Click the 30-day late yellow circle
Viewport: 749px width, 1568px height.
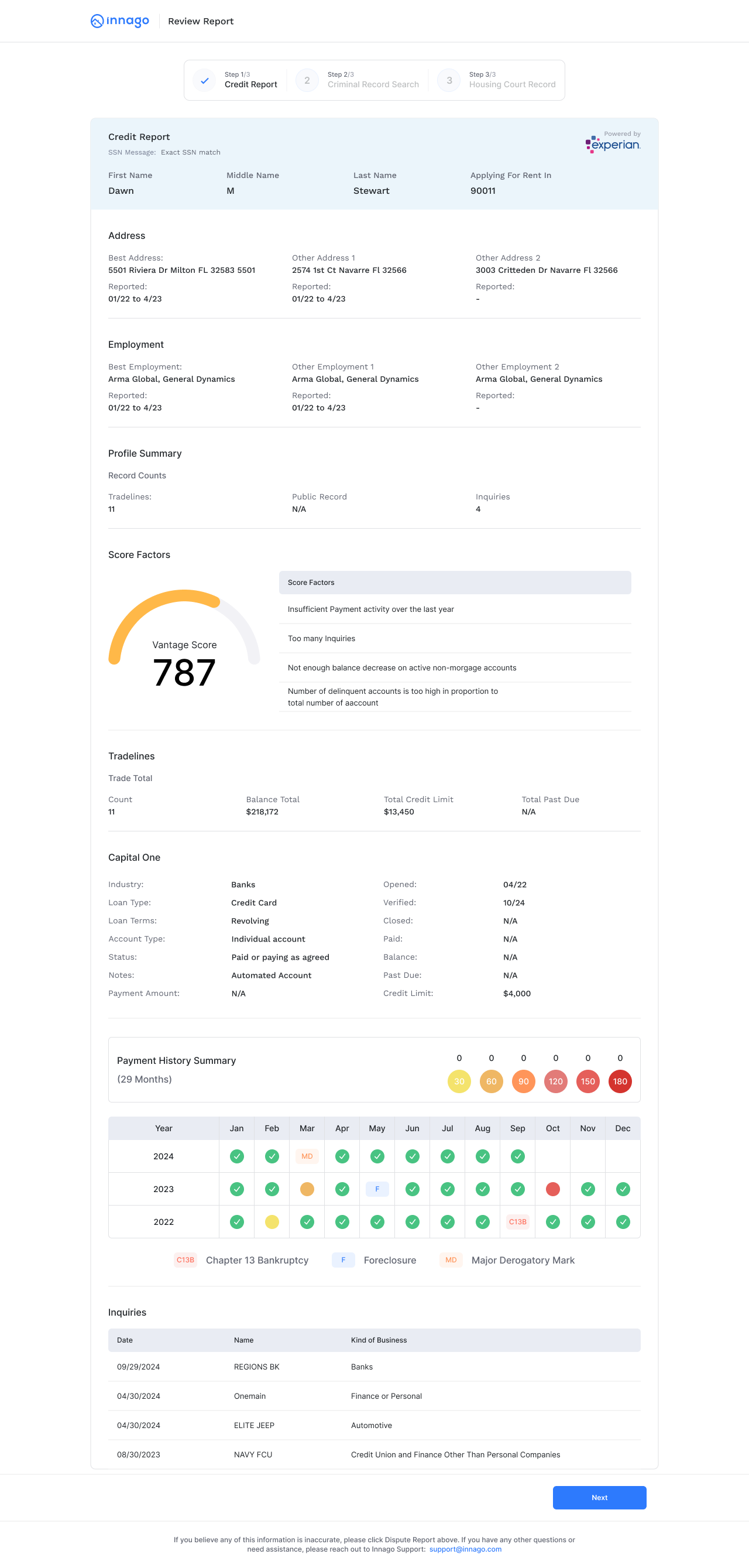459,1081
